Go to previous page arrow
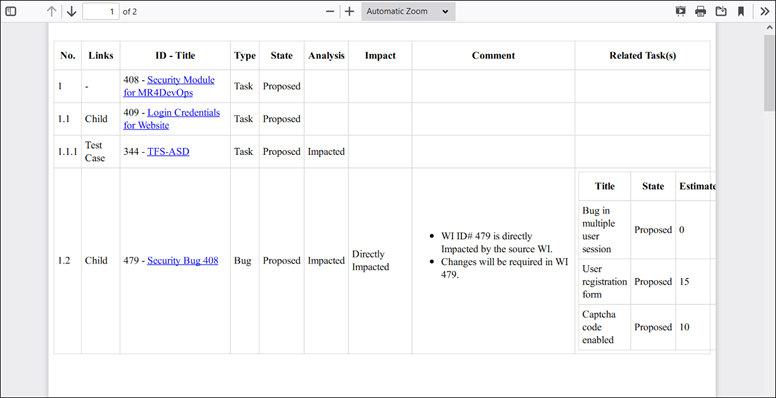 click(51, 11)
